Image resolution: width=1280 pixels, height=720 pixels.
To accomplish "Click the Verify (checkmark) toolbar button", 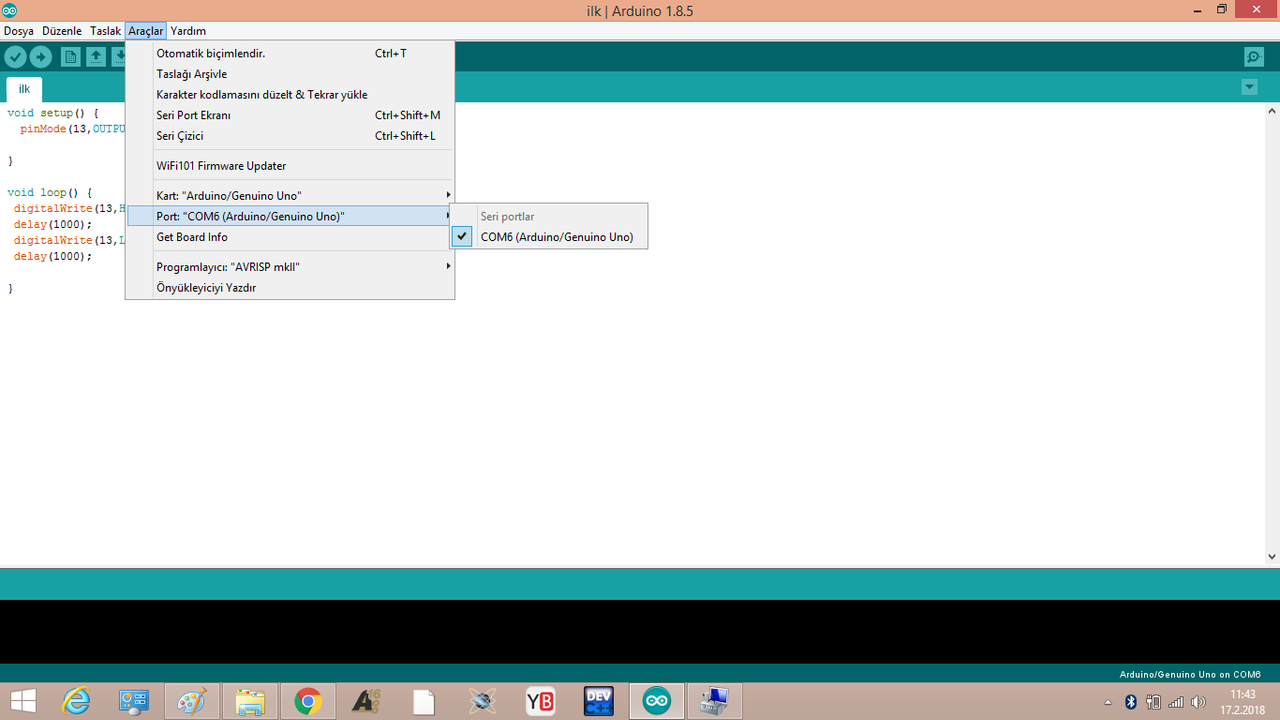I will pyautogui.click(x=15, y=57).
